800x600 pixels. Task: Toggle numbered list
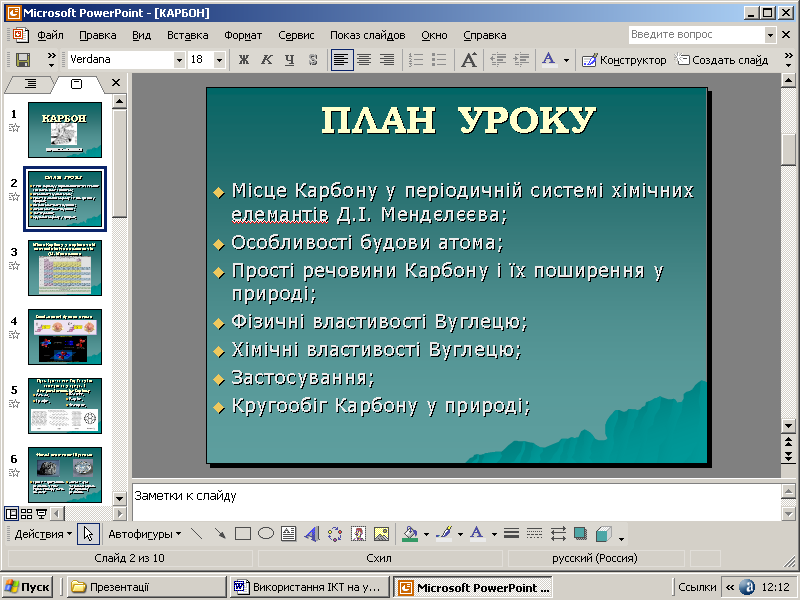416,60
